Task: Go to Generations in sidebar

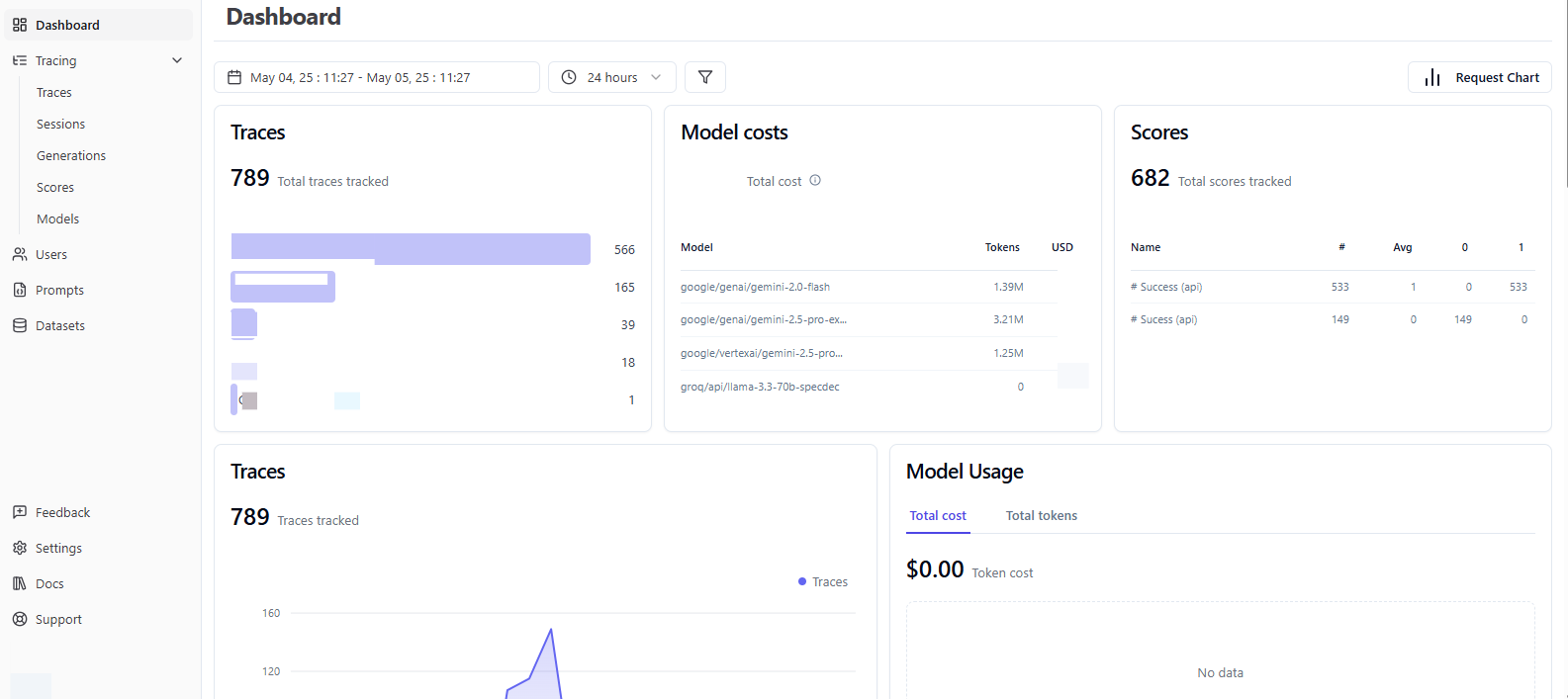Action: click(71, 155)
